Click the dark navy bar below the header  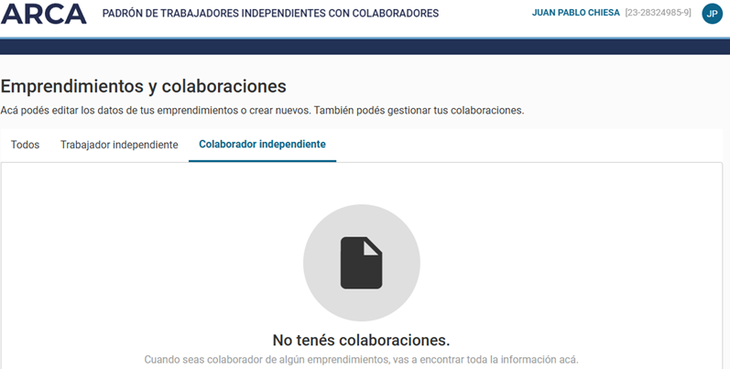[365, 47]
